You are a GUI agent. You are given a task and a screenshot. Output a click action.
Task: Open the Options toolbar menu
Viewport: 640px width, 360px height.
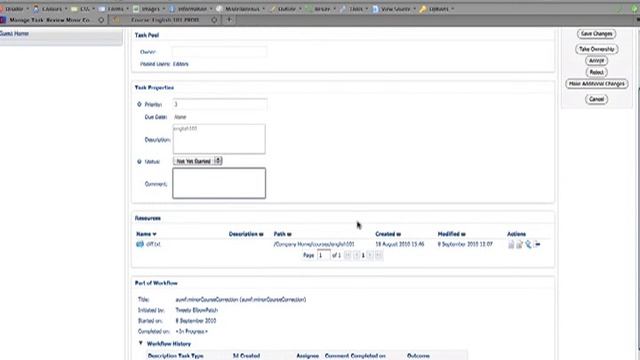(x=437, y=9)
